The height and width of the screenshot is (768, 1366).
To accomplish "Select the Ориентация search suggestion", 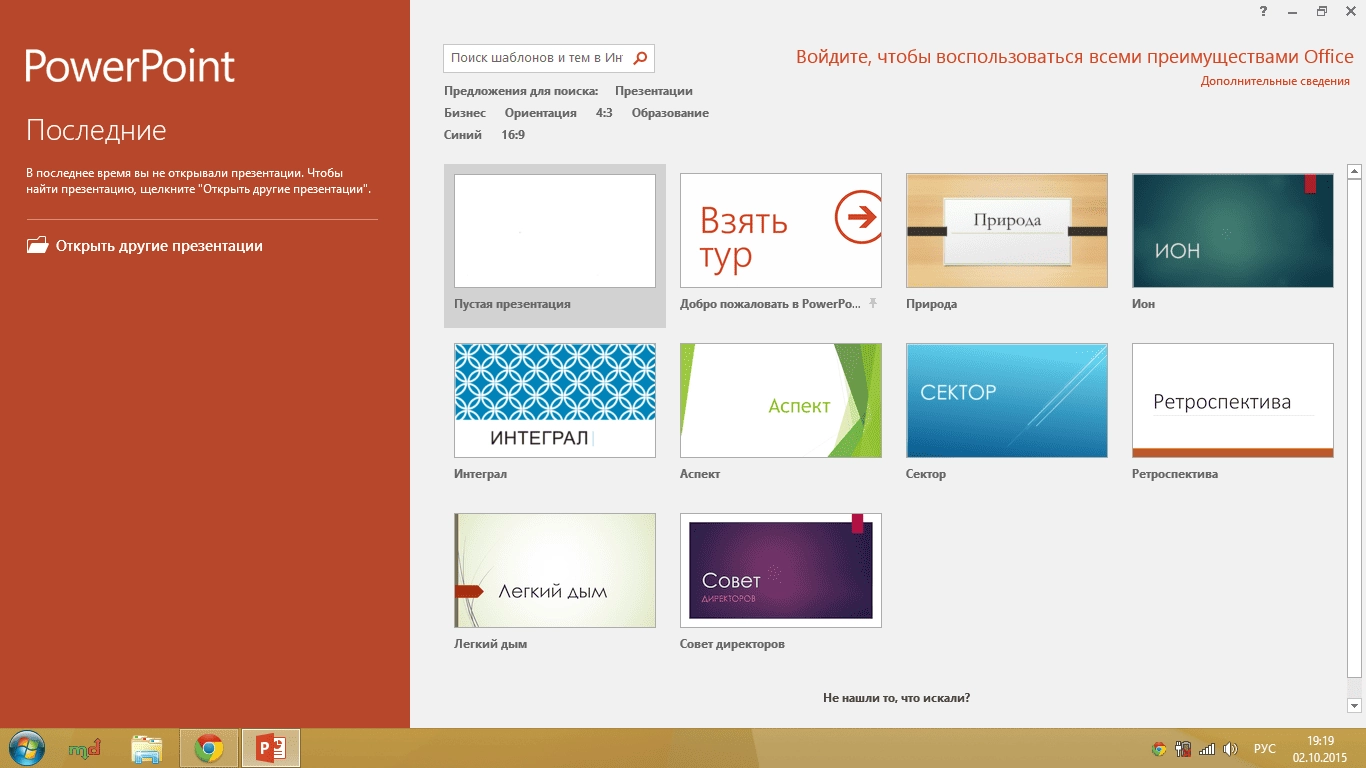I will [541, 113].
